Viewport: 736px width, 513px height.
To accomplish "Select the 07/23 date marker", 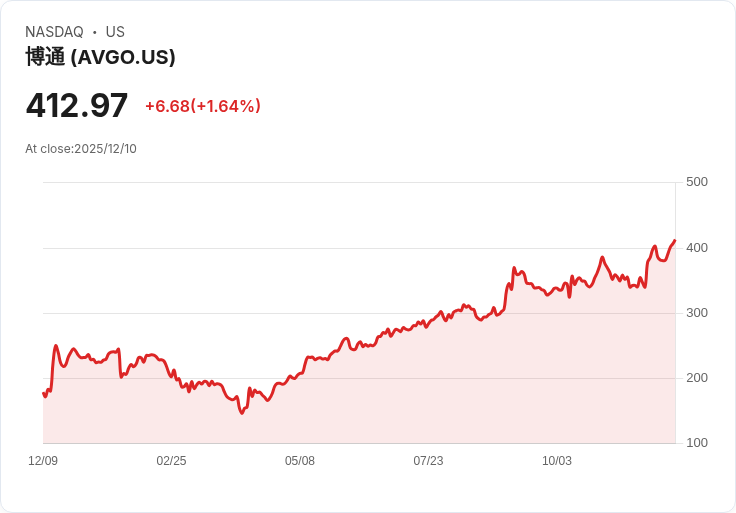I will click(x=428, y=461).
